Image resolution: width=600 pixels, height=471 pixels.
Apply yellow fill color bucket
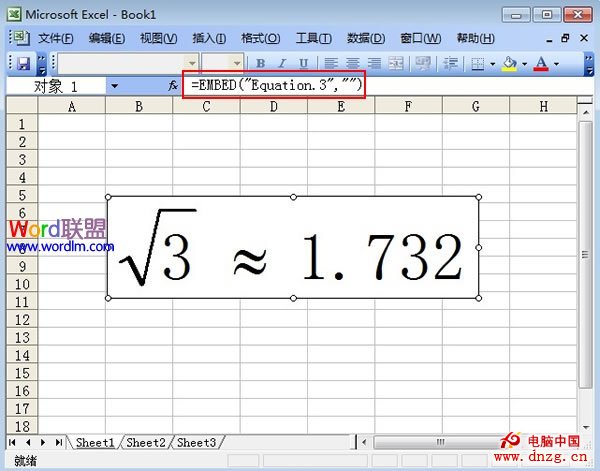(509, 64)
